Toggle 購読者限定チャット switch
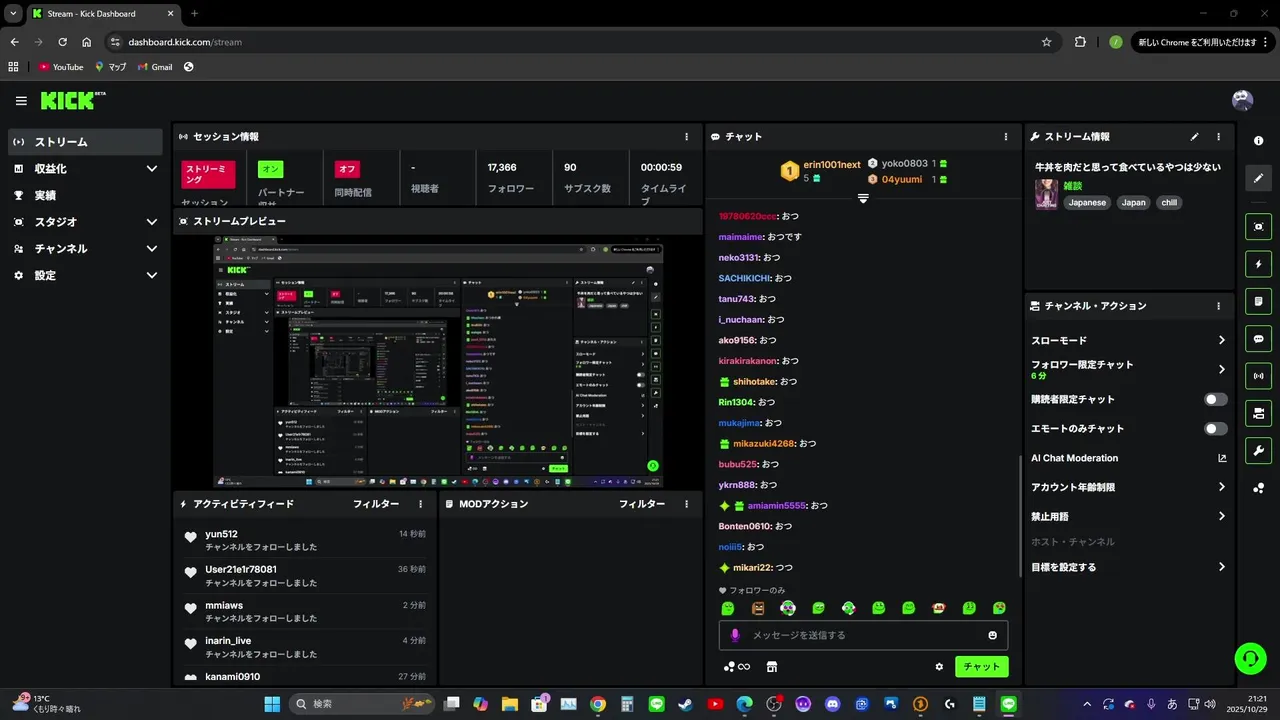 coord(1216,399)
